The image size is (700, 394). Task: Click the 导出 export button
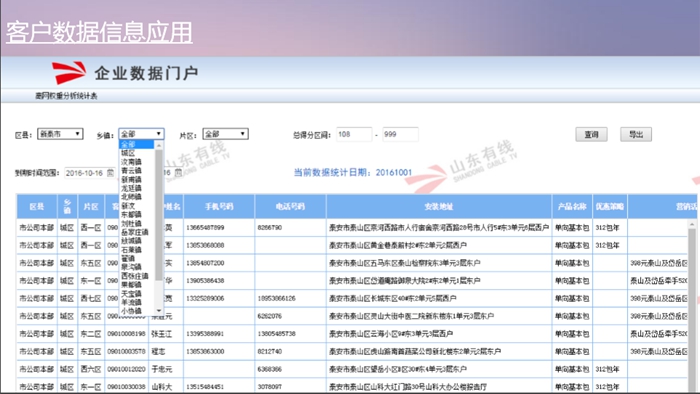point(636,134)
